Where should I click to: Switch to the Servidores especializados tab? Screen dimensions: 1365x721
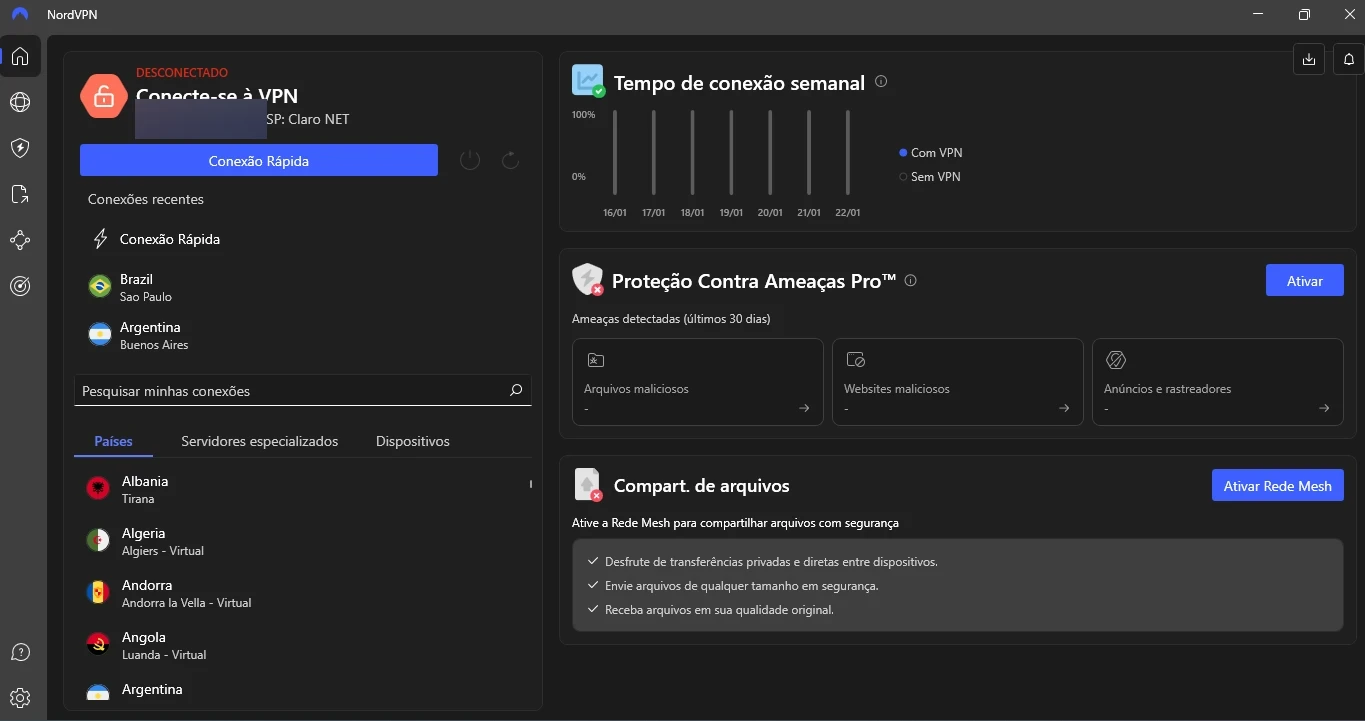tap(259, 441)
